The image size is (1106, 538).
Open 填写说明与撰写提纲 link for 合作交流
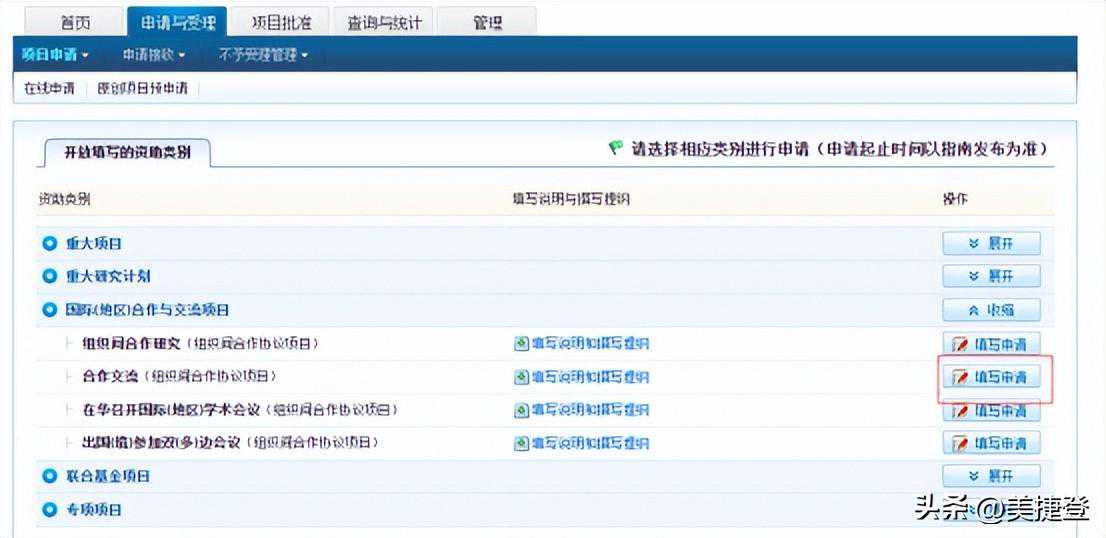[x=590, y=377]
